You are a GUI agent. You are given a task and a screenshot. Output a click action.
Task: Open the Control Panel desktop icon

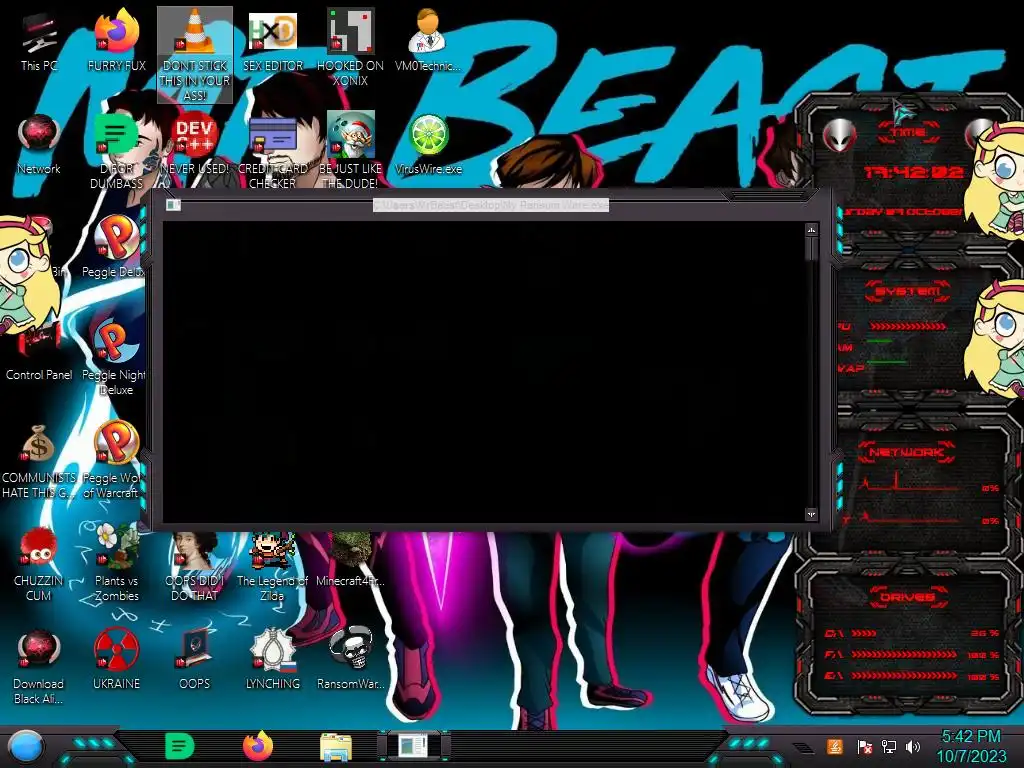[39, 351]
